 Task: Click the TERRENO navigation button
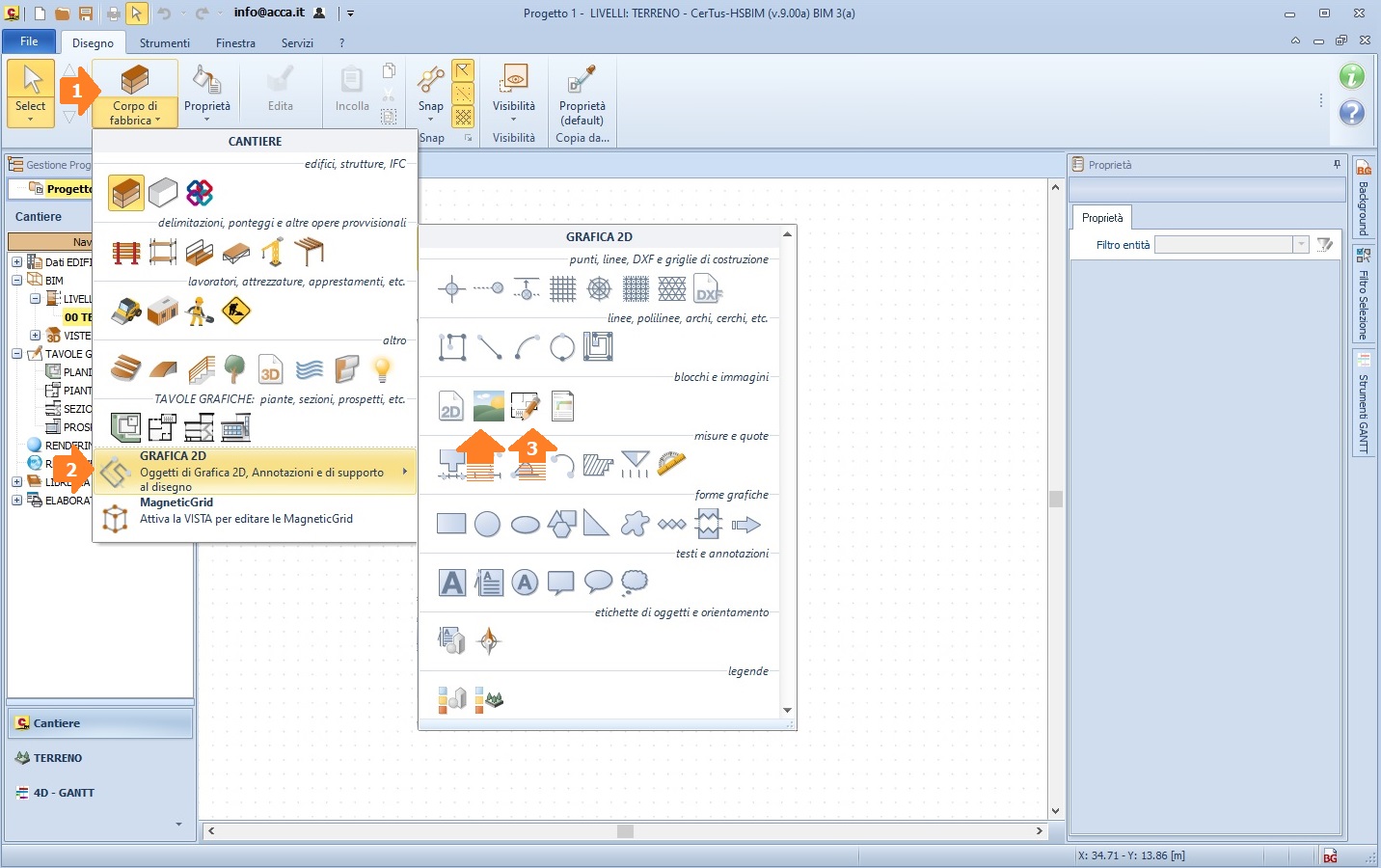[x=58, y=758]
